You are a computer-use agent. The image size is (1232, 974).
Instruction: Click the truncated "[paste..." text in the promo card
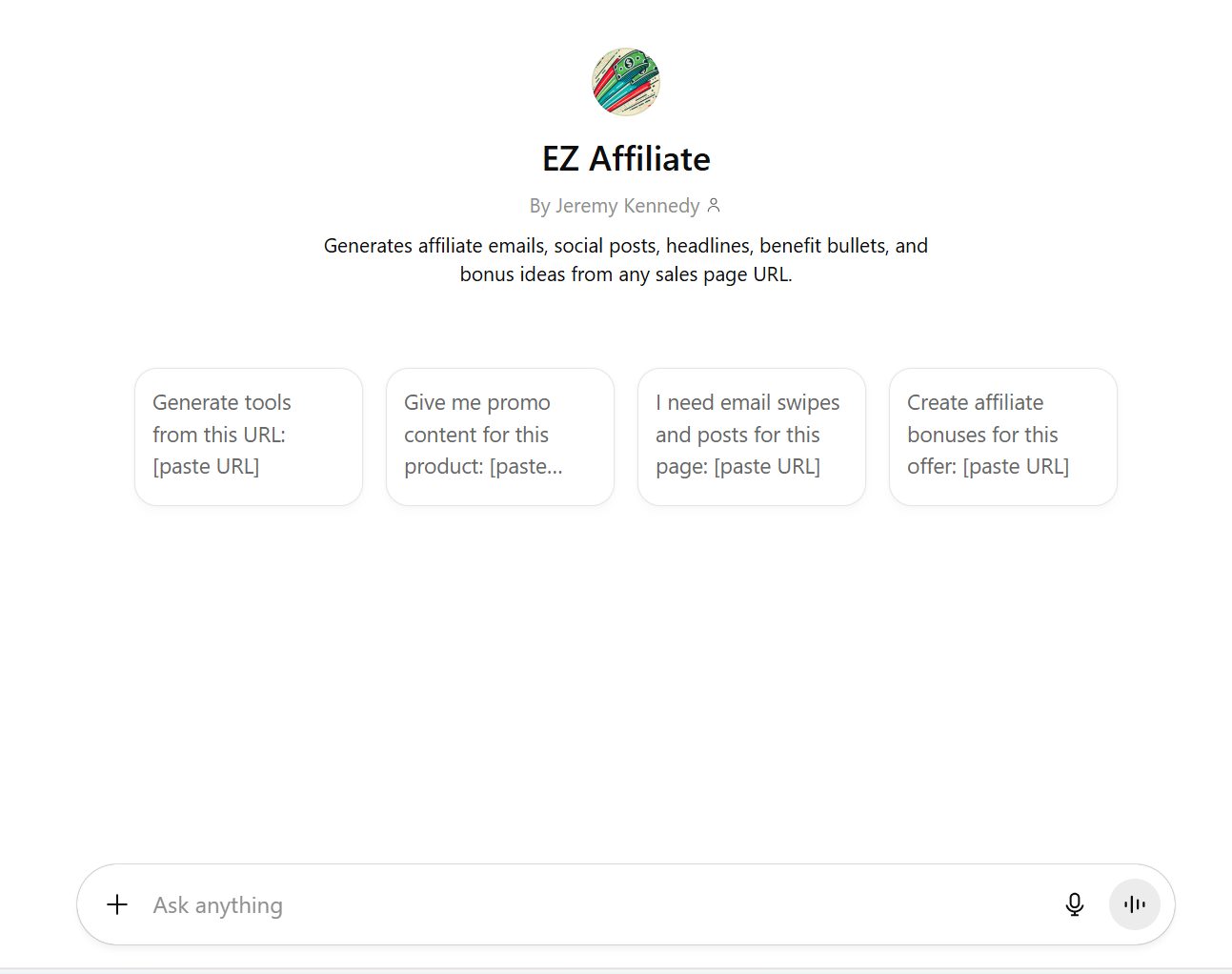(526, 467)
